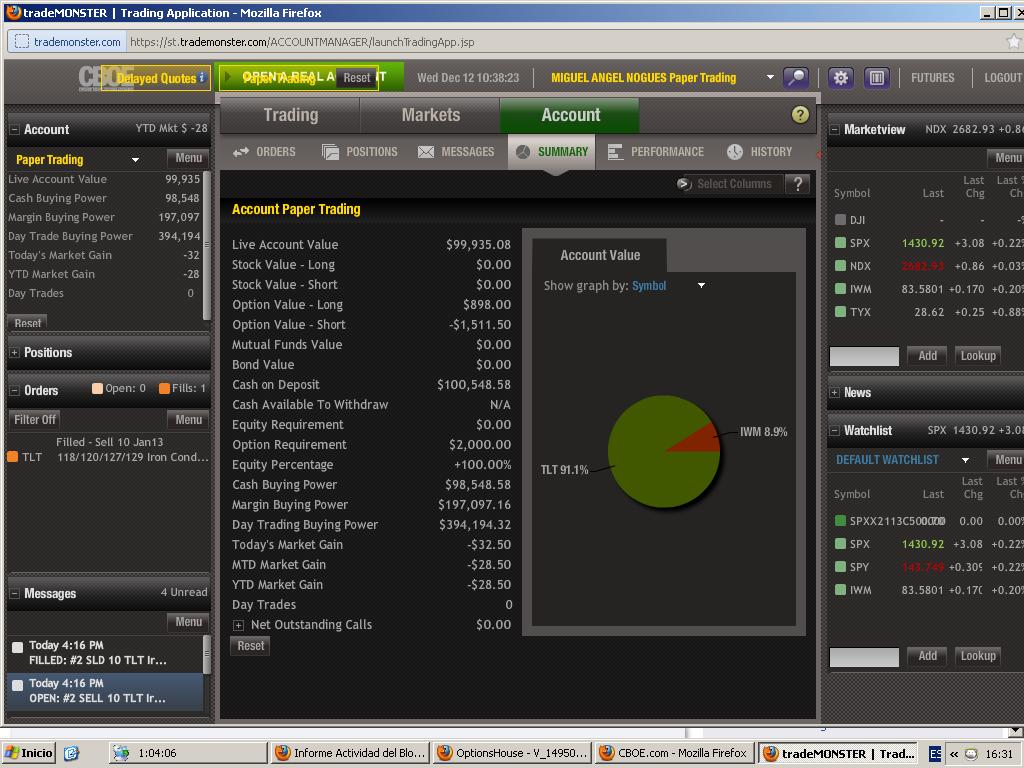Check the FILLED #2 SLD message checkbox
Image resolution: width=1024 pixels, height=768 pixels.
click(17, 648)
